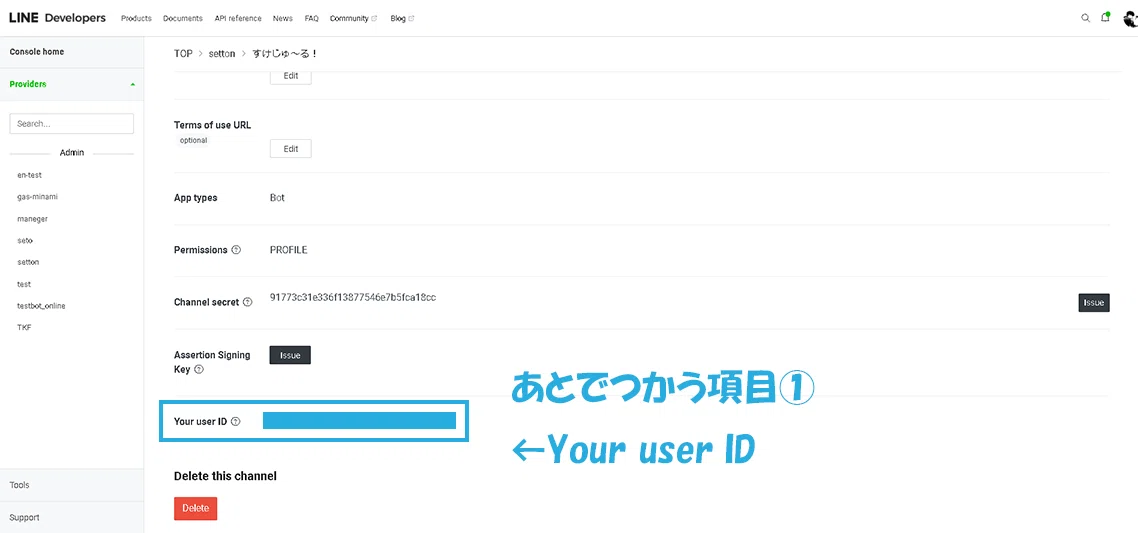
Task: Click the Providers sidebar heading
Action: 28,84
